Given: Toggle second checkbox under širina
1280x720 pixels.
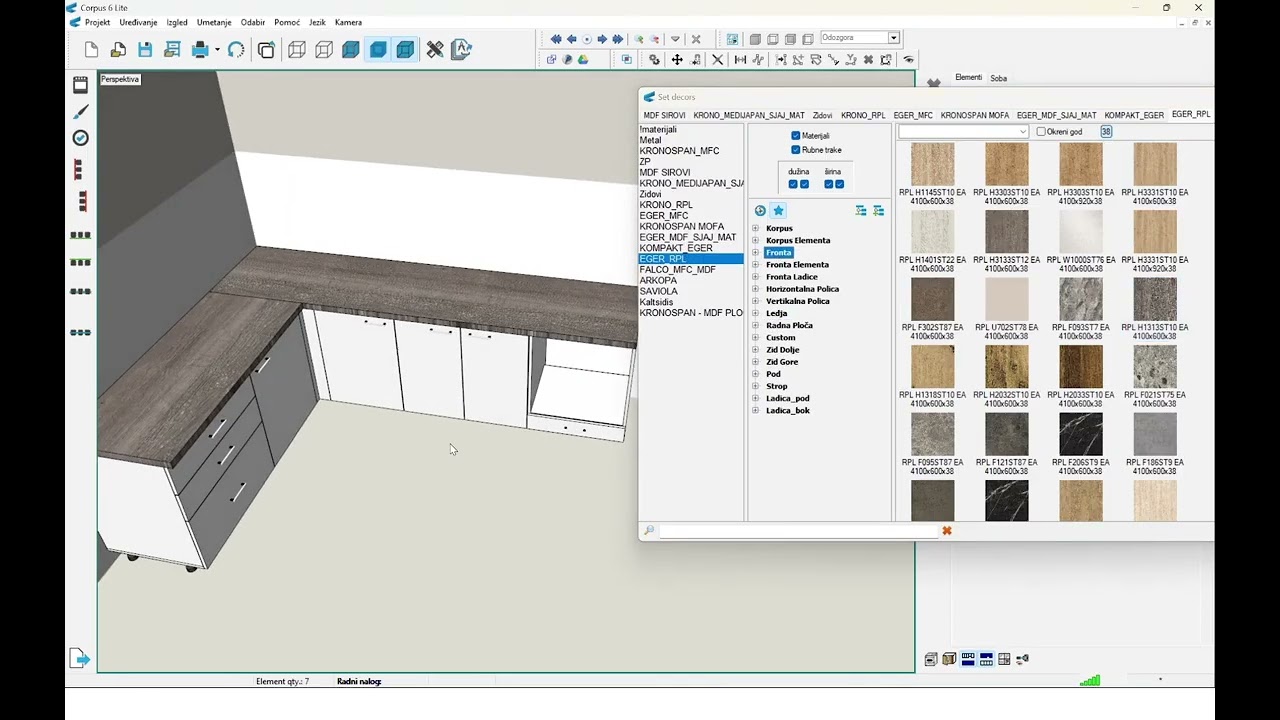Looking at the screenshot, I should (x=839, y=184).
